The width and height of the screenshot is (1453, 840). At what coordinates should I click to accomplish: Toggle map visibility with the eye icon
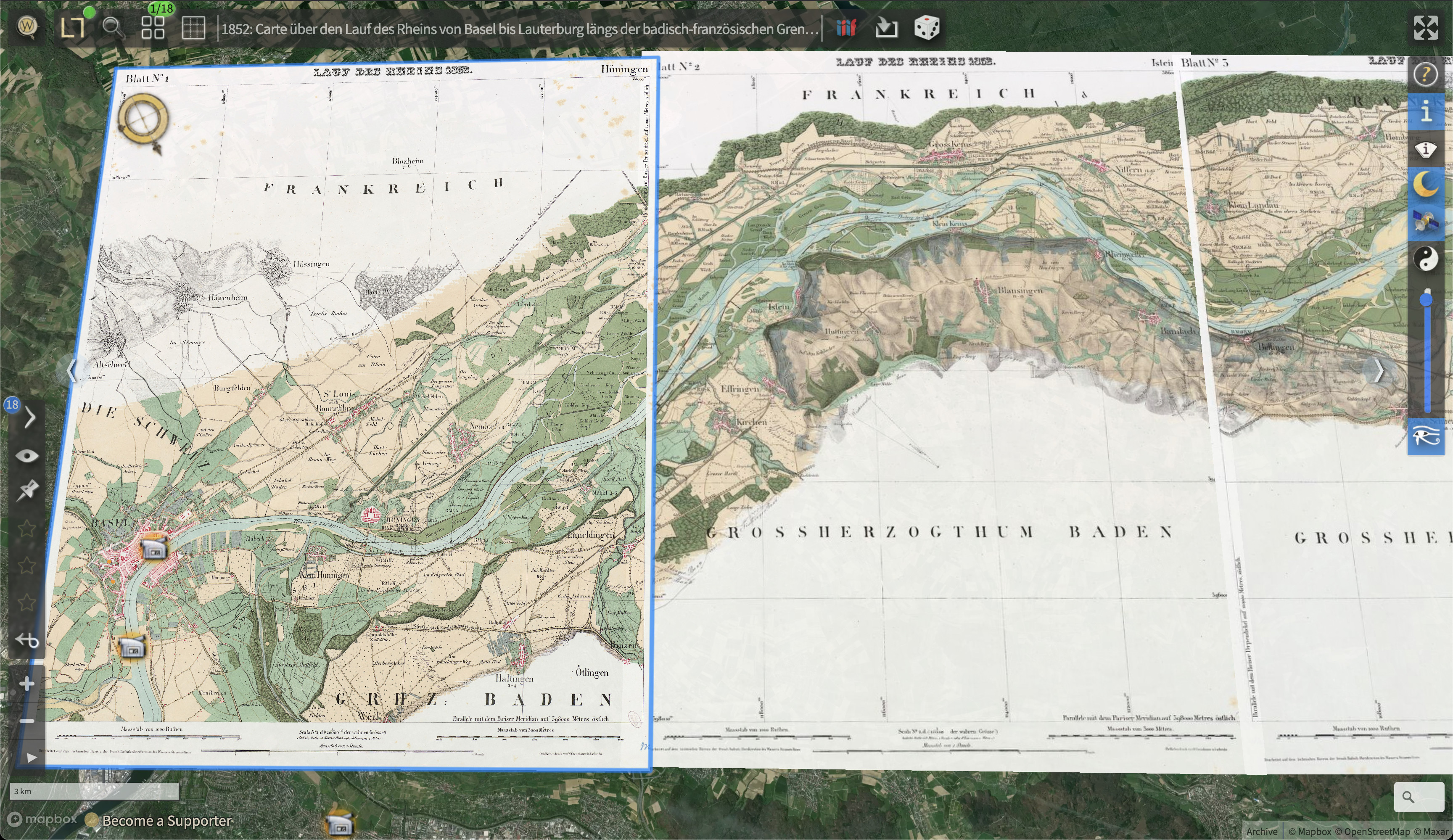point(26,456)
